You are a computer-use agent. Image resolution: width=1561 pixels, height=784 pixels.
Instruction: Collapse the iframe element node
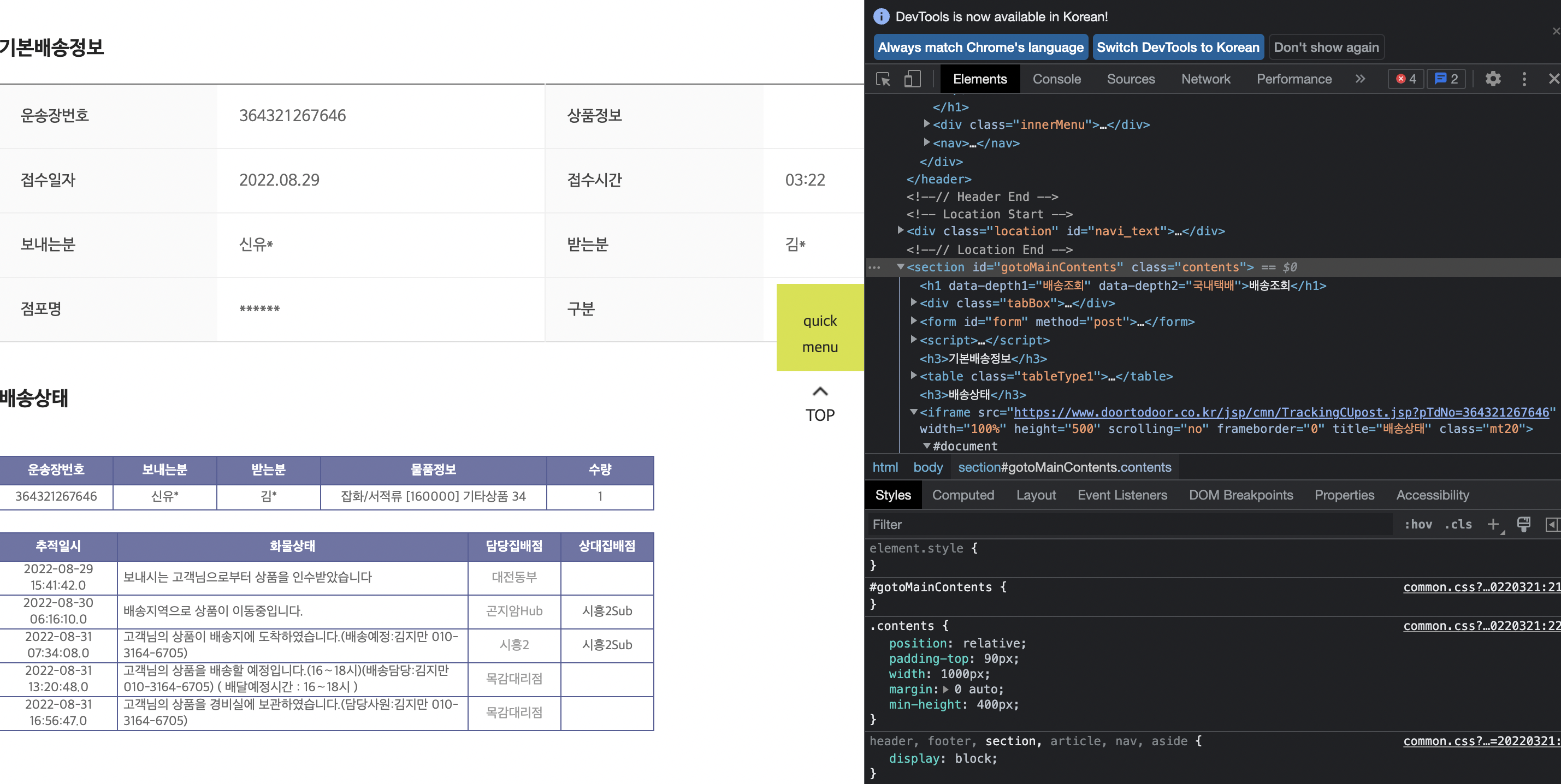[x=914, y=412]
